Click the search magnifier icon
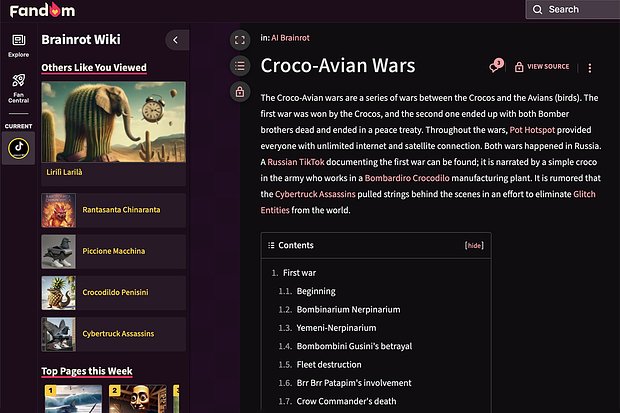This screenshot has width=620, height=413. [537, 9]
